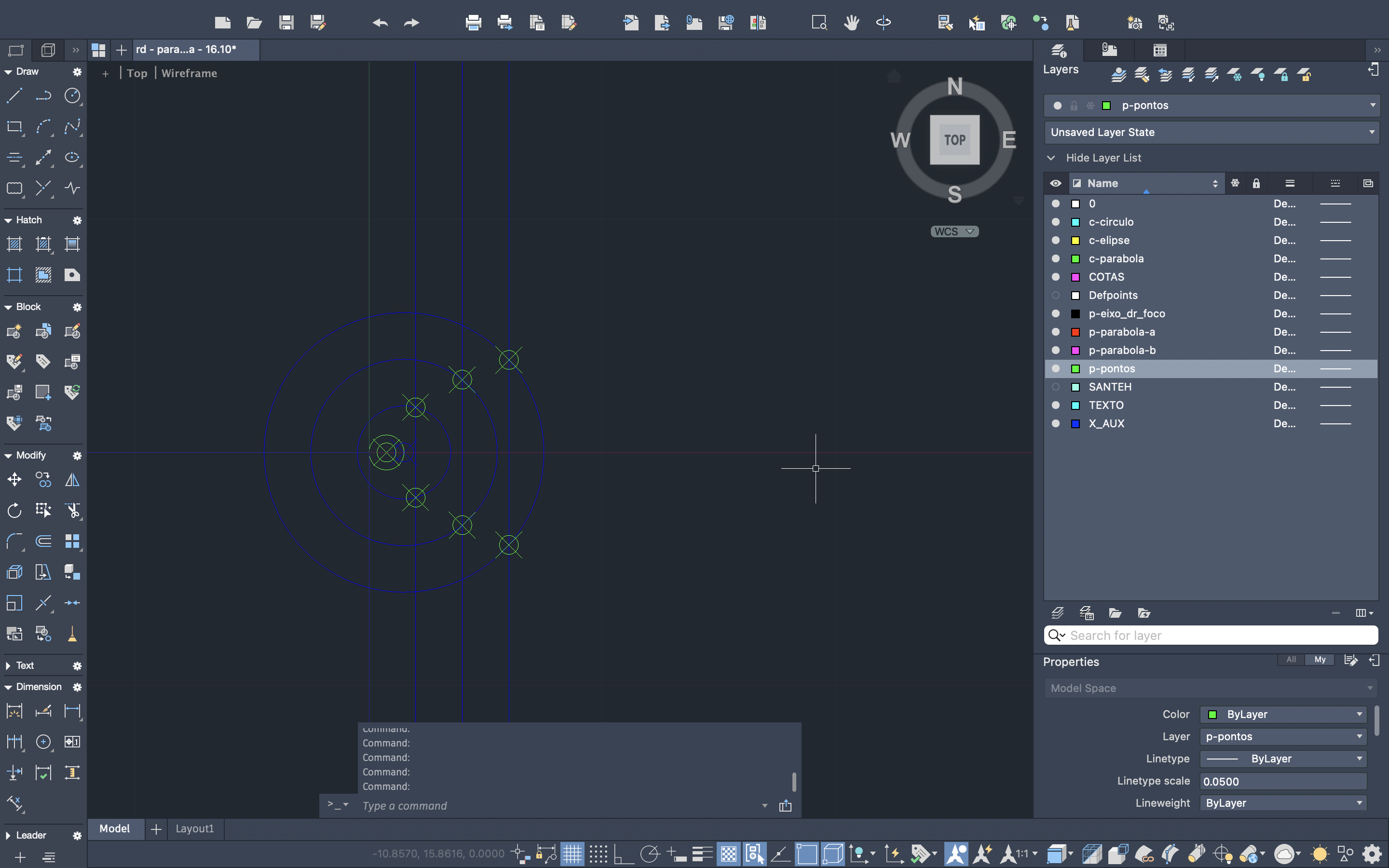1389x868 pixels.
Task: Click the Undo arrow in top toolbar
Action: (x=380, y=23)
